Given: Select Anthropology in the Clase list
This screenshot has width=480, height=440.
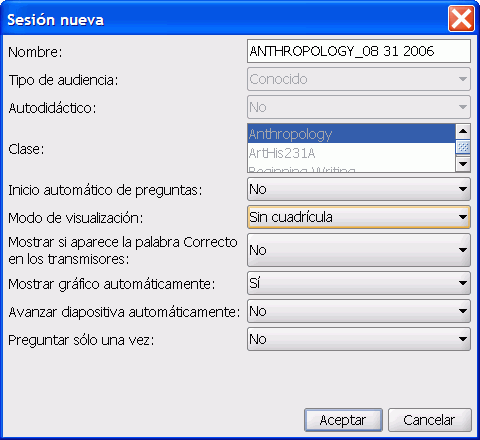Looking at the screenshot, I should tap(351, 134).
